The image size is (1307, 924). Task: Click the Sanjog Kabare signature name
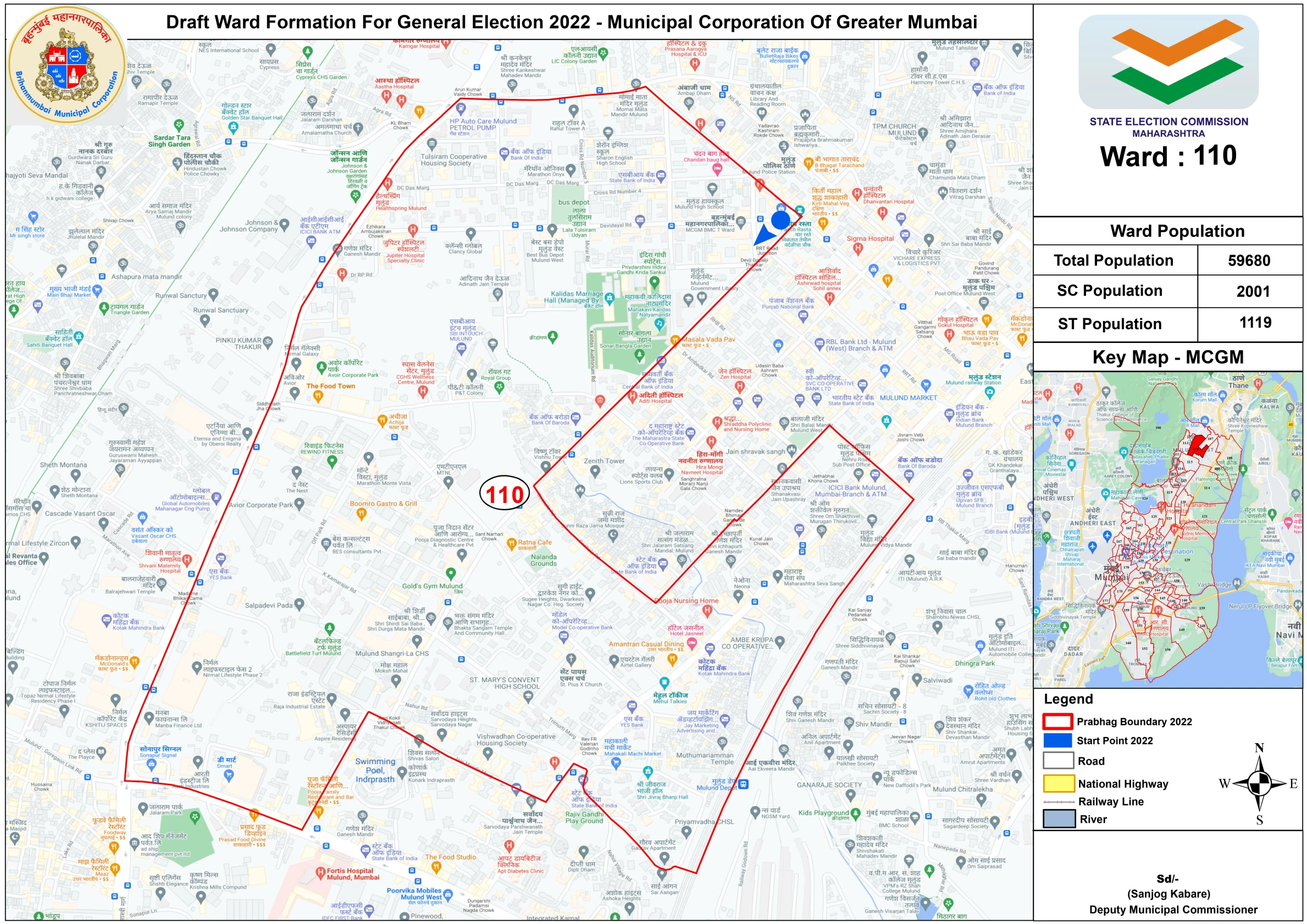(x=1168, y=893)
